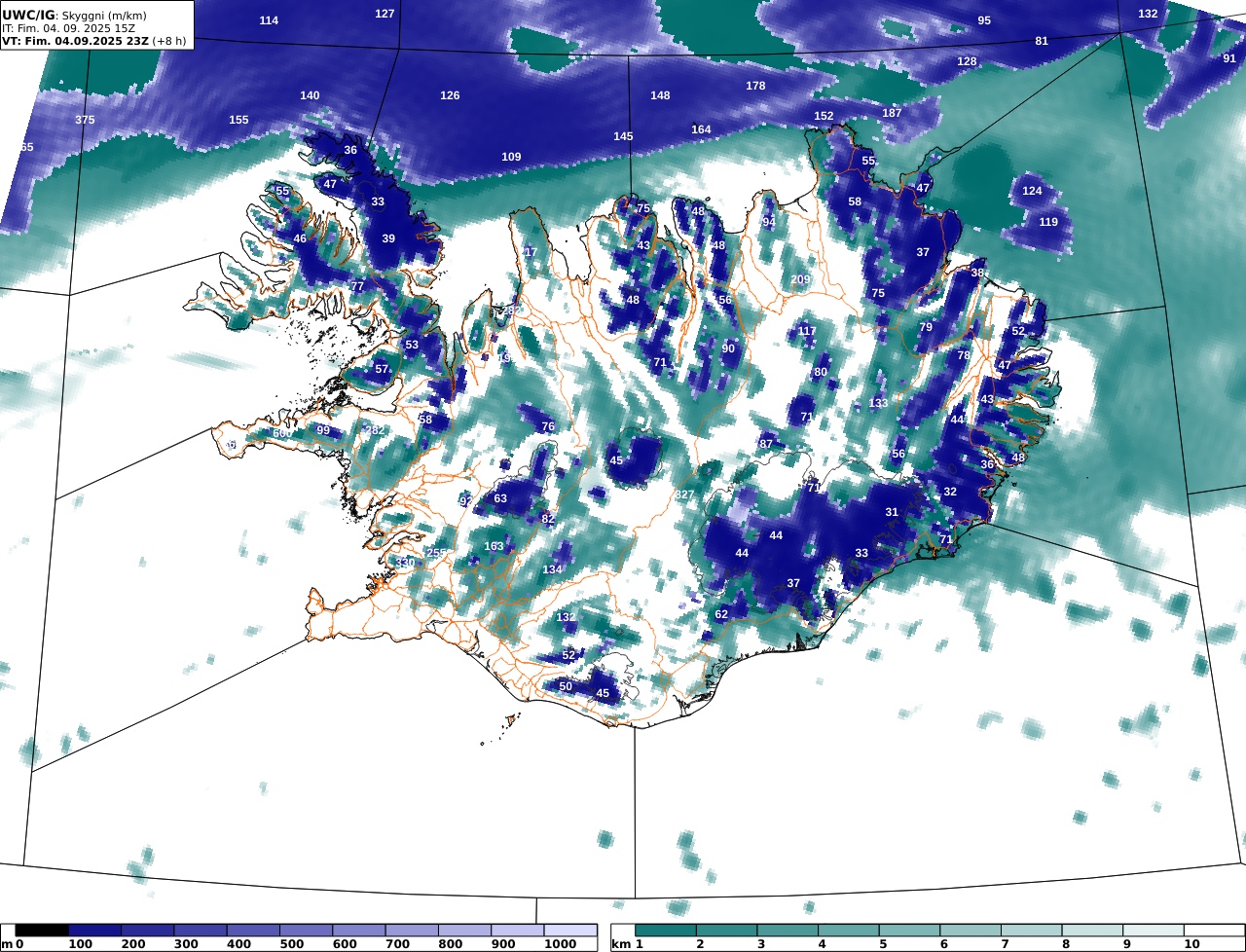Screen dimensions: 1246x952
Task: Click the 155 visibility value
Action: (238, 120)
